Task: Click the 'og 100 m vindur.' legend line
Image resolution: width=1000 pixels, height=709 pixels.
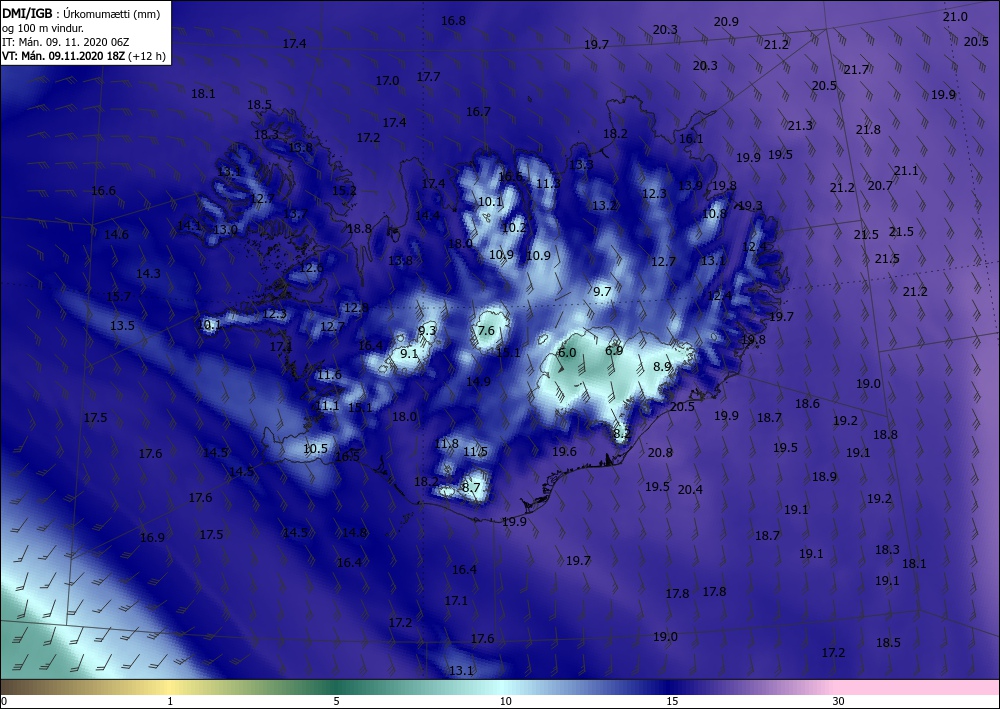Action: 43,28
